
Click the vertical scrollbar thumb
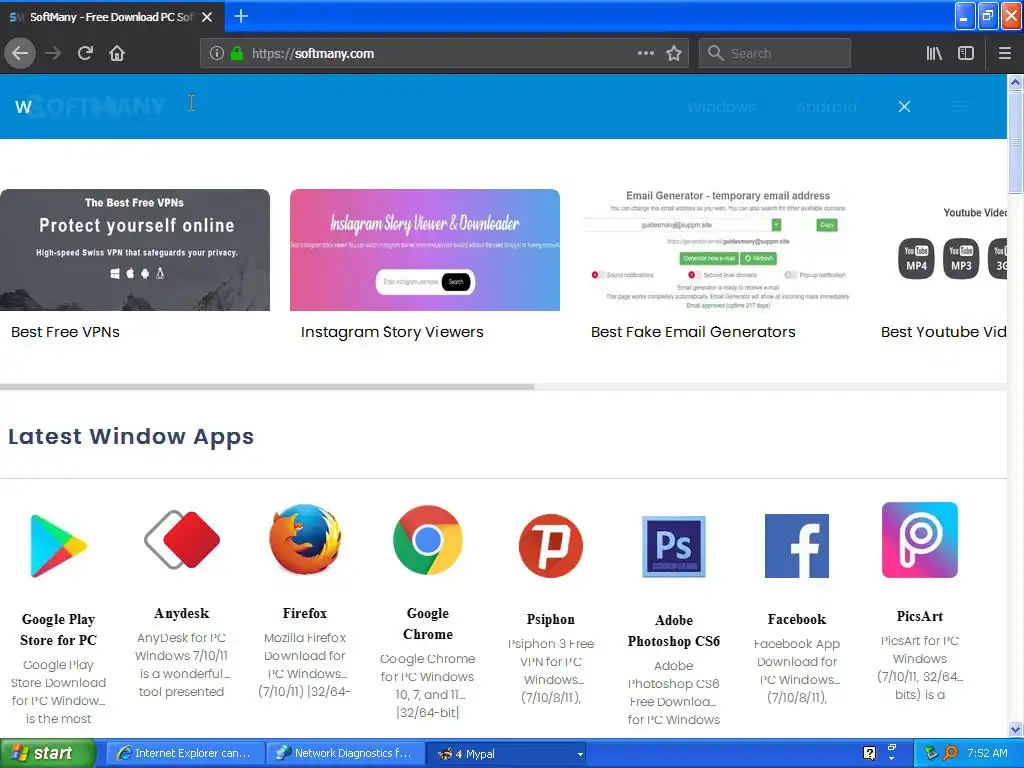click(1015, 142)
